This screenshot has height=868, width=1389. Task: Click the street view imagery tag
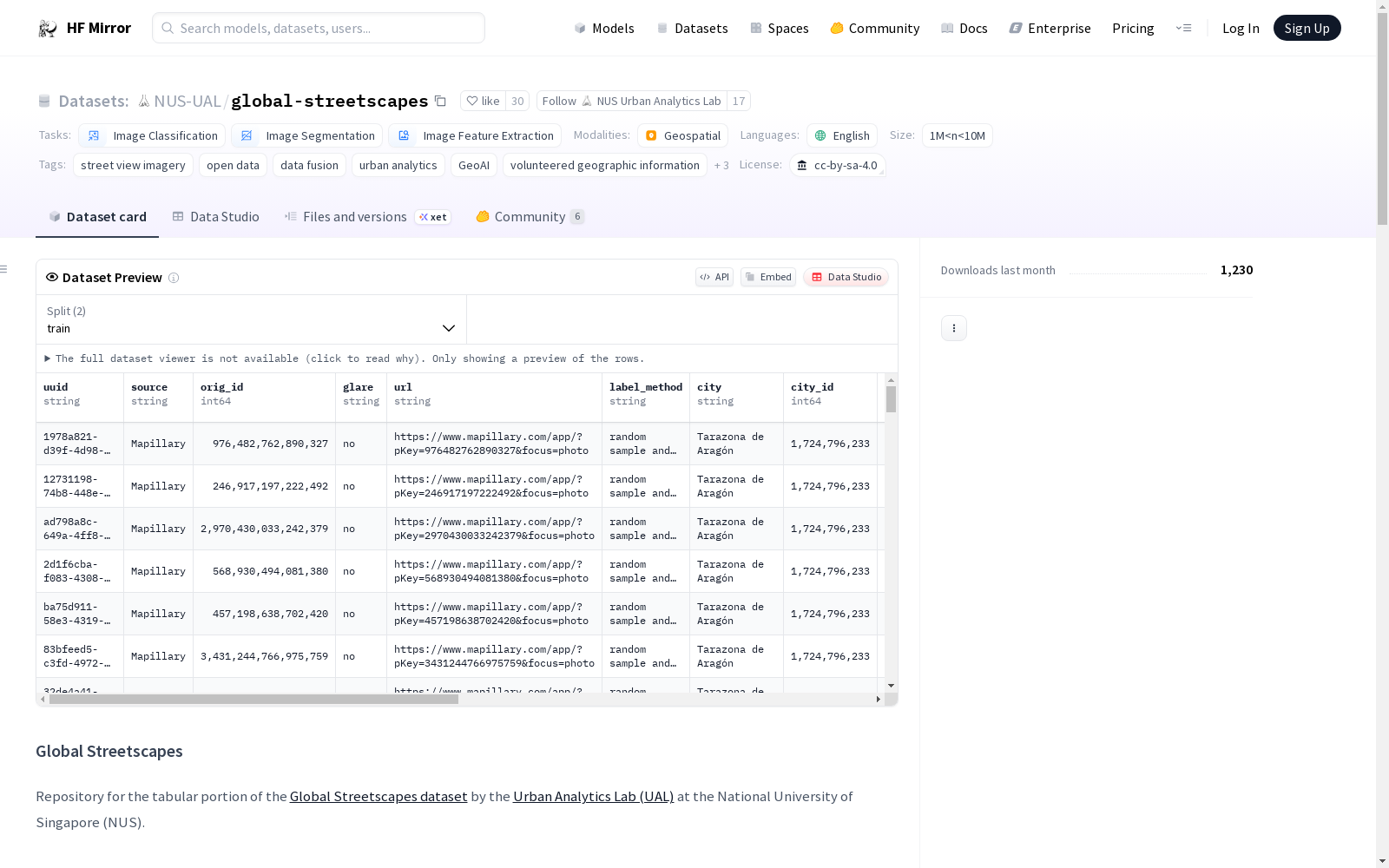point(133,165)
